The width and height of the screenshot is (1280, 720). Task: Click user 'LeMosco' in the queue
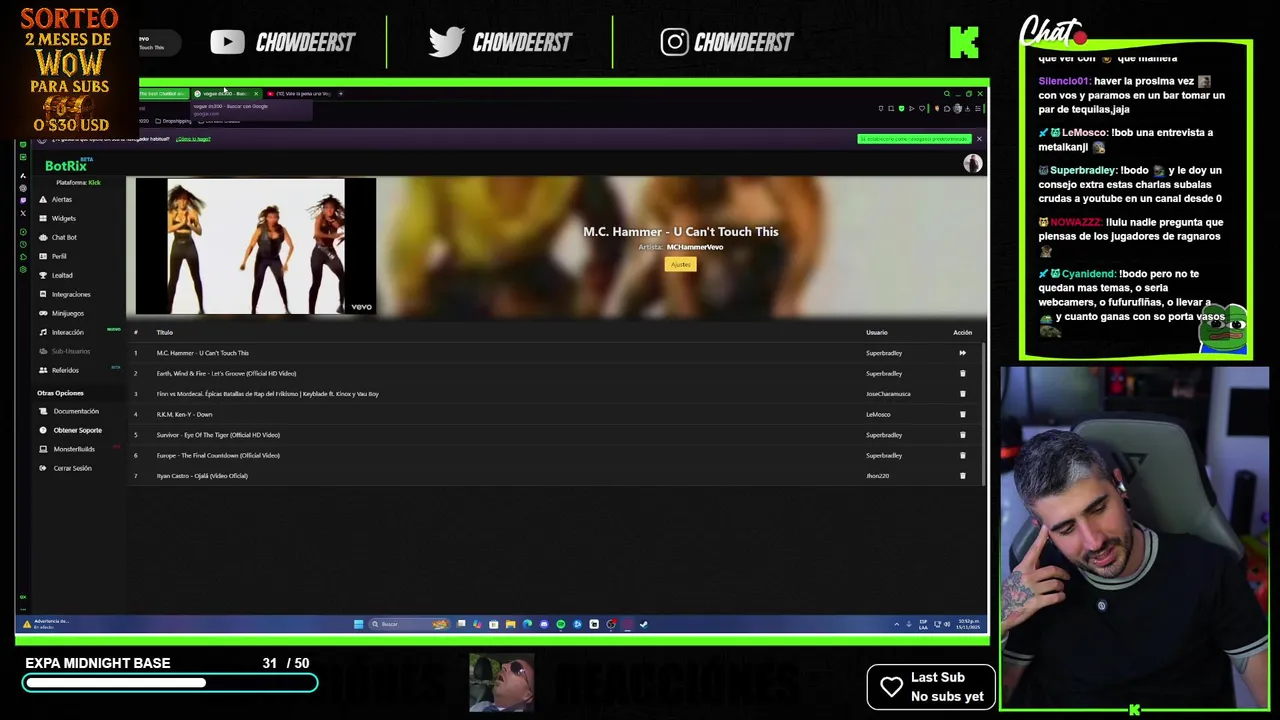tap(878, 414)
